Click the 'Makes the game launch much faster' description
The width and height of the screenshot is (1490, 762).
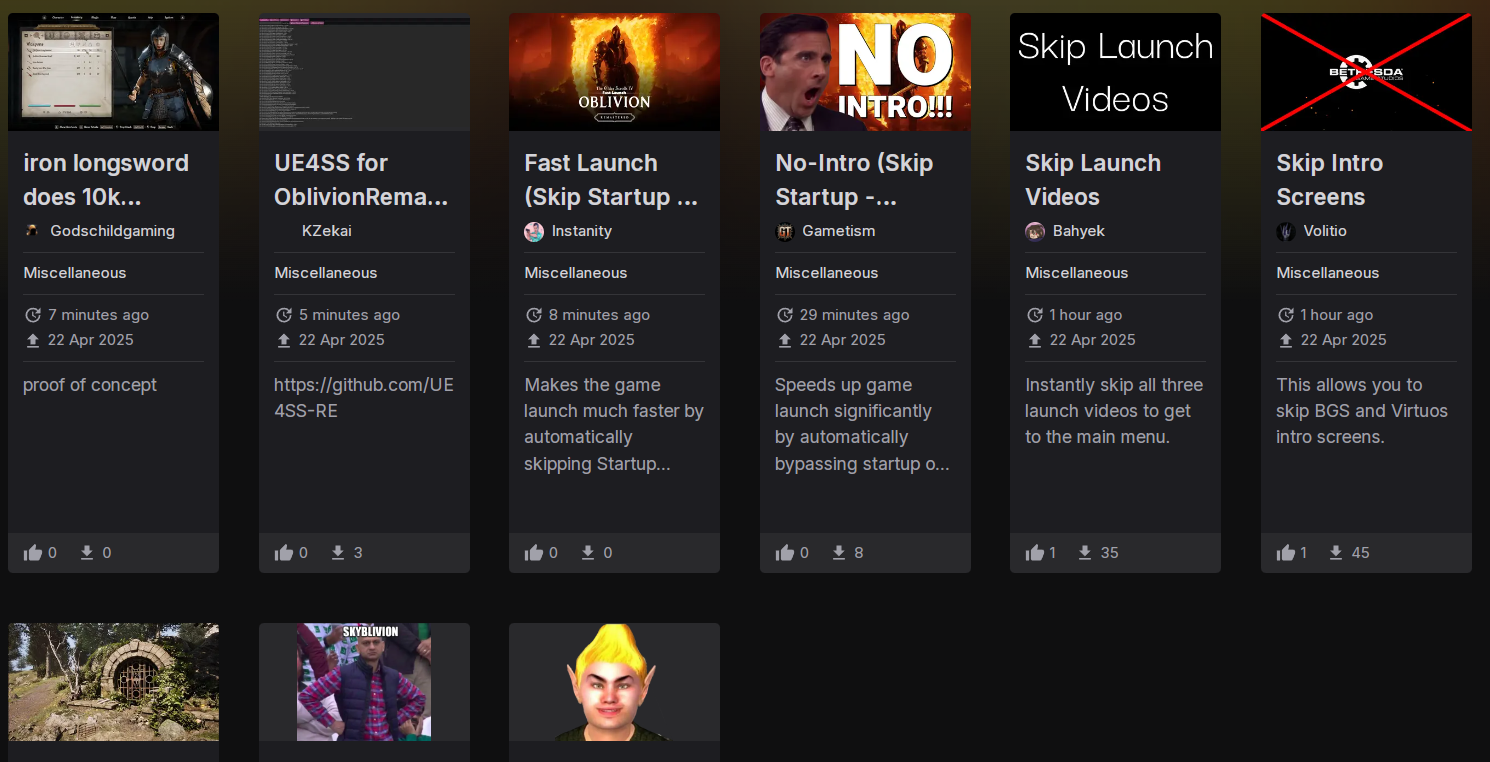click(614, 424)
